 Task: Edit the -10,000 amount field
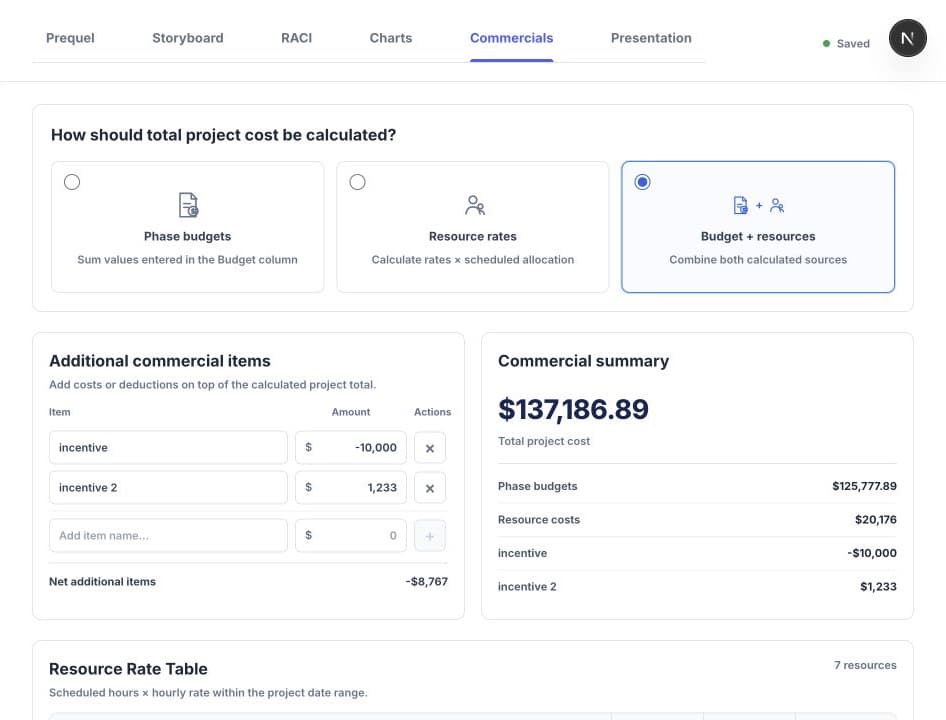pyautogui.click(x=351, y=447)
